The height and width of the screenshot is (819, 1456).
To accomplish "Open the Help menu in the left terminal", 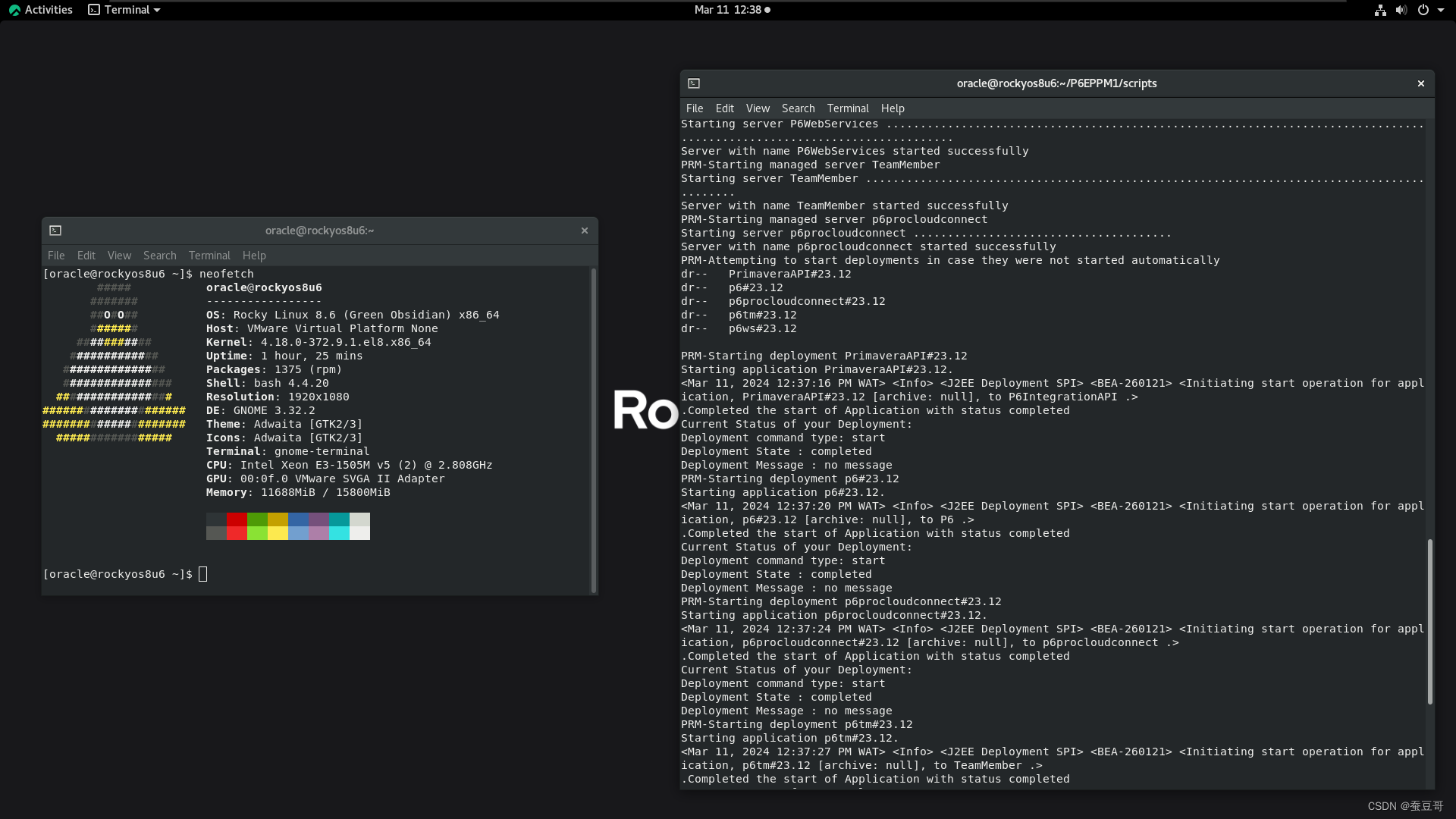I will click(x=253, y=256).
